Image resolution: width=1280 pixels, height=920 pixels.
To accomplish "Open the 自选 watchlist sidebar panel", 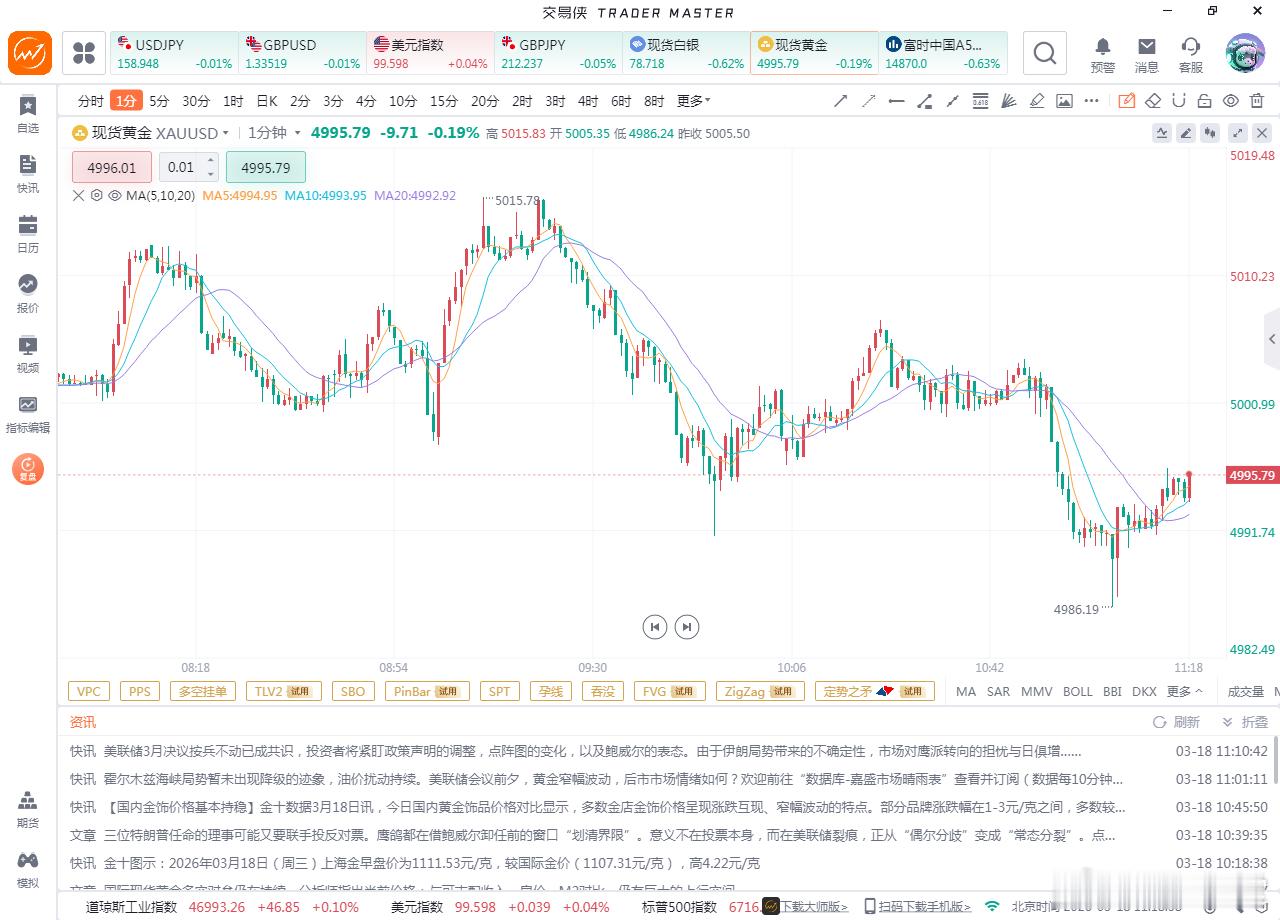I will pos(27,113).
